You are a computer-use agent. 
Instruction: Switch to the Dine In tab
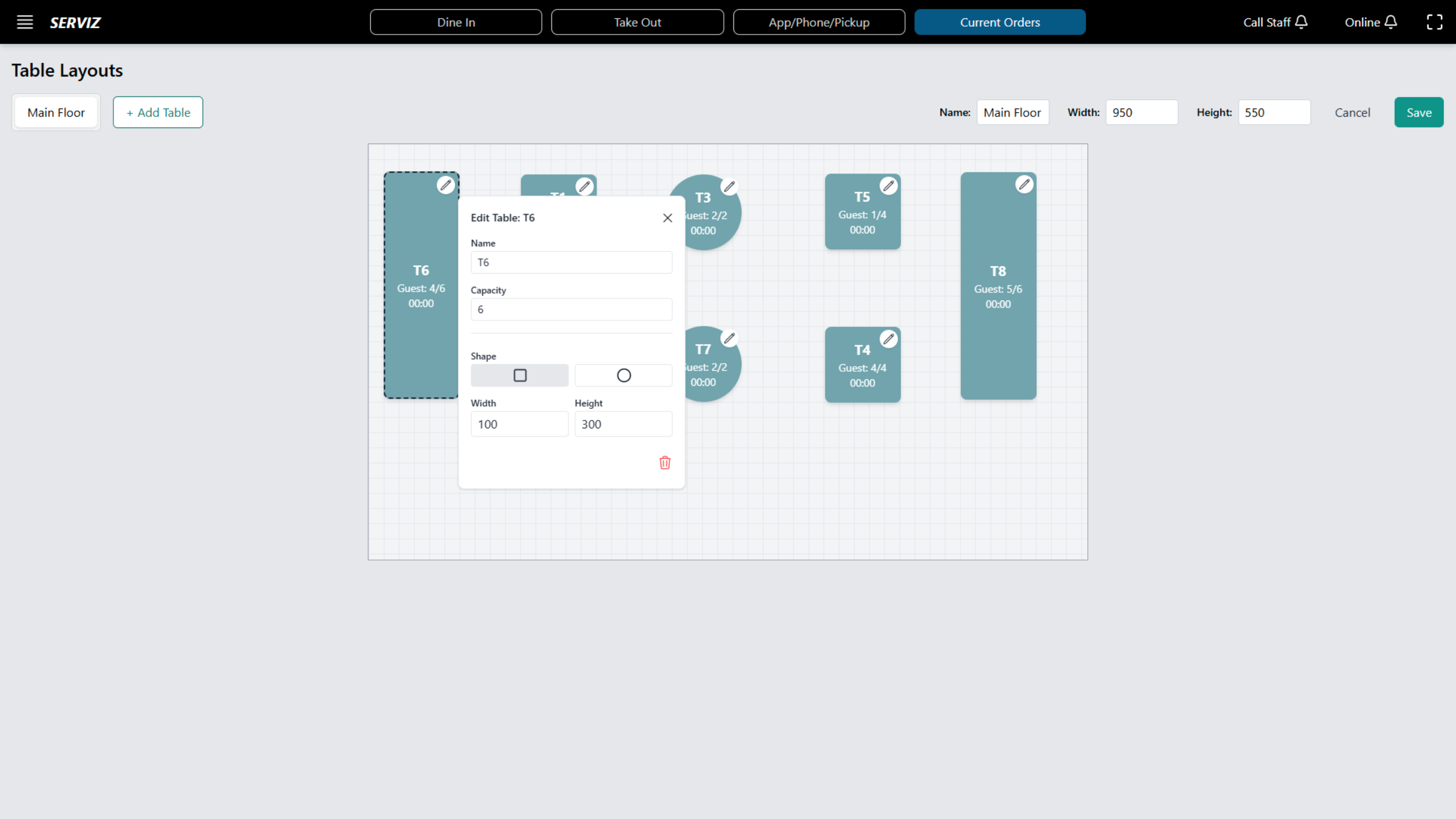[456, 22]
